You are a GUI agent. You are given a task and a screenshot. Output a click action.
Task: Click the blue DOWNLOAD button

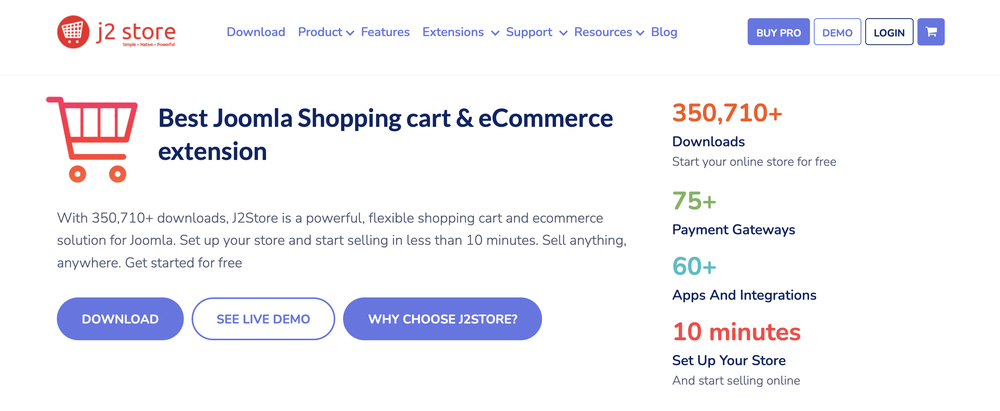point(120,319)
